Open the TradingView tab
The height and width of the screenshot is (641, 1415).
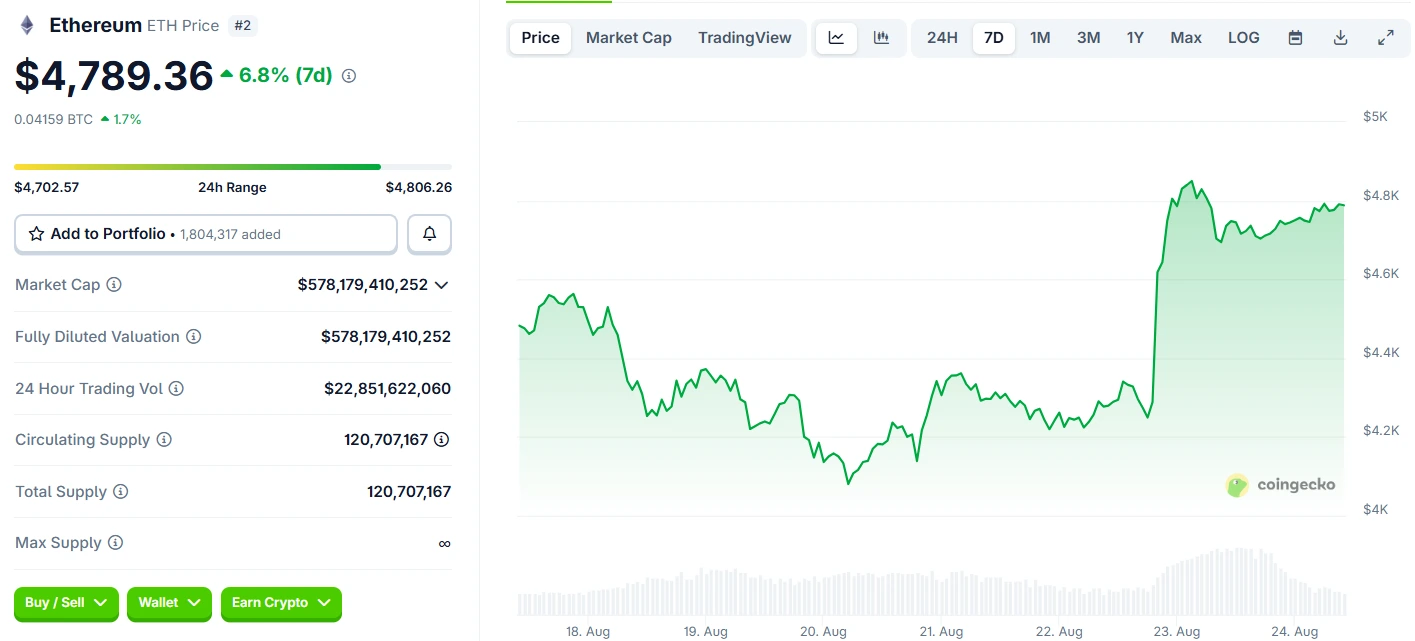(745, 37)
